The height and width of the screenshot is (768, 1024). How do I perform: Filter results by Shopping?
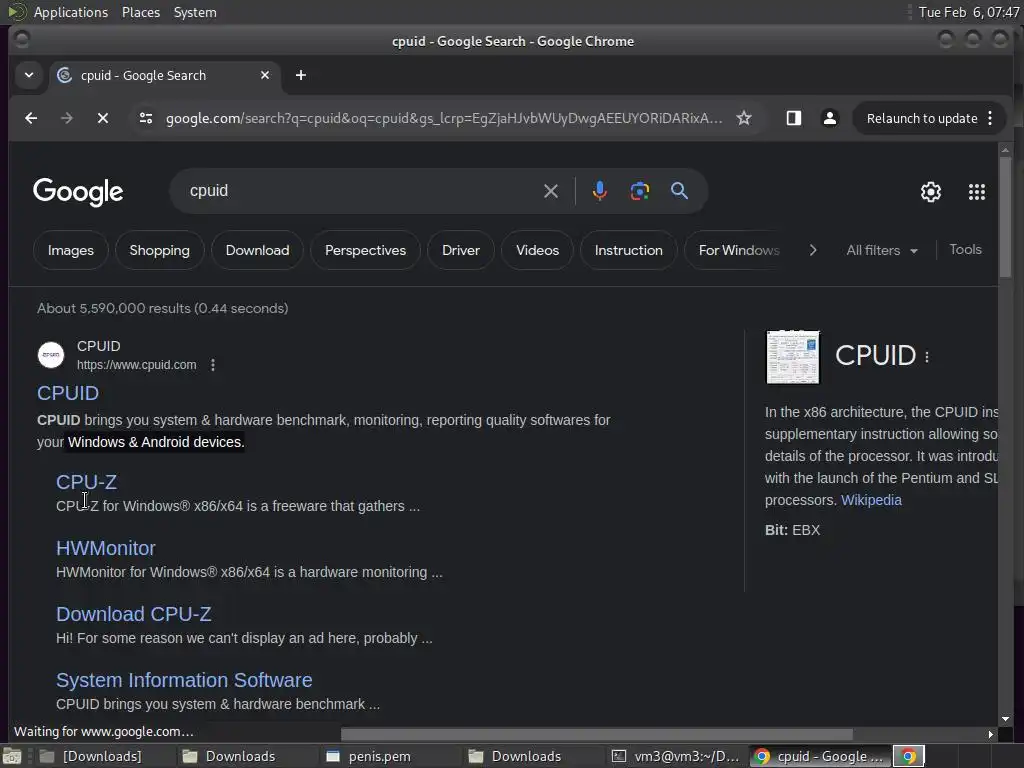[159, 250]
